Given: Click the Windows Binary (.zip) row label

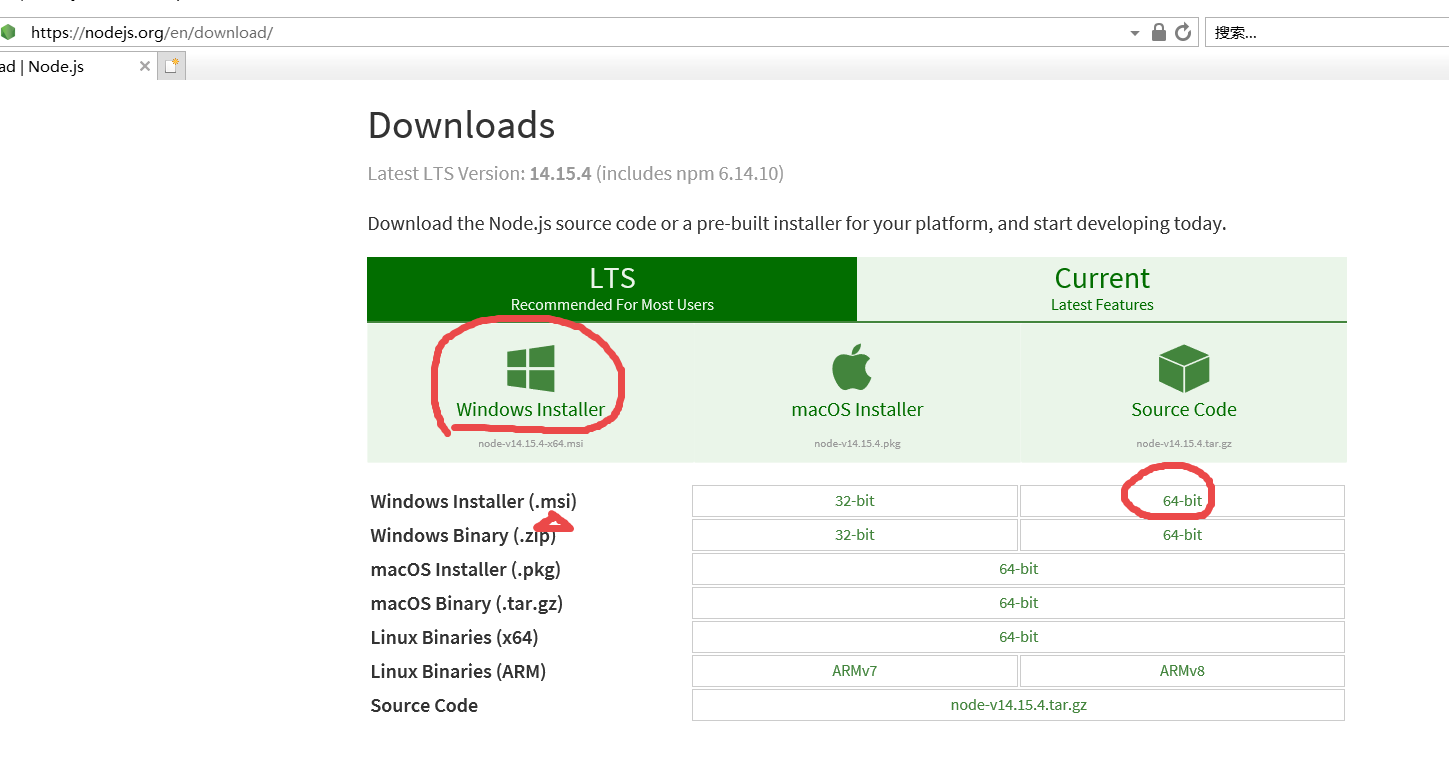Looking at the screenshot, I should (463, 535).
